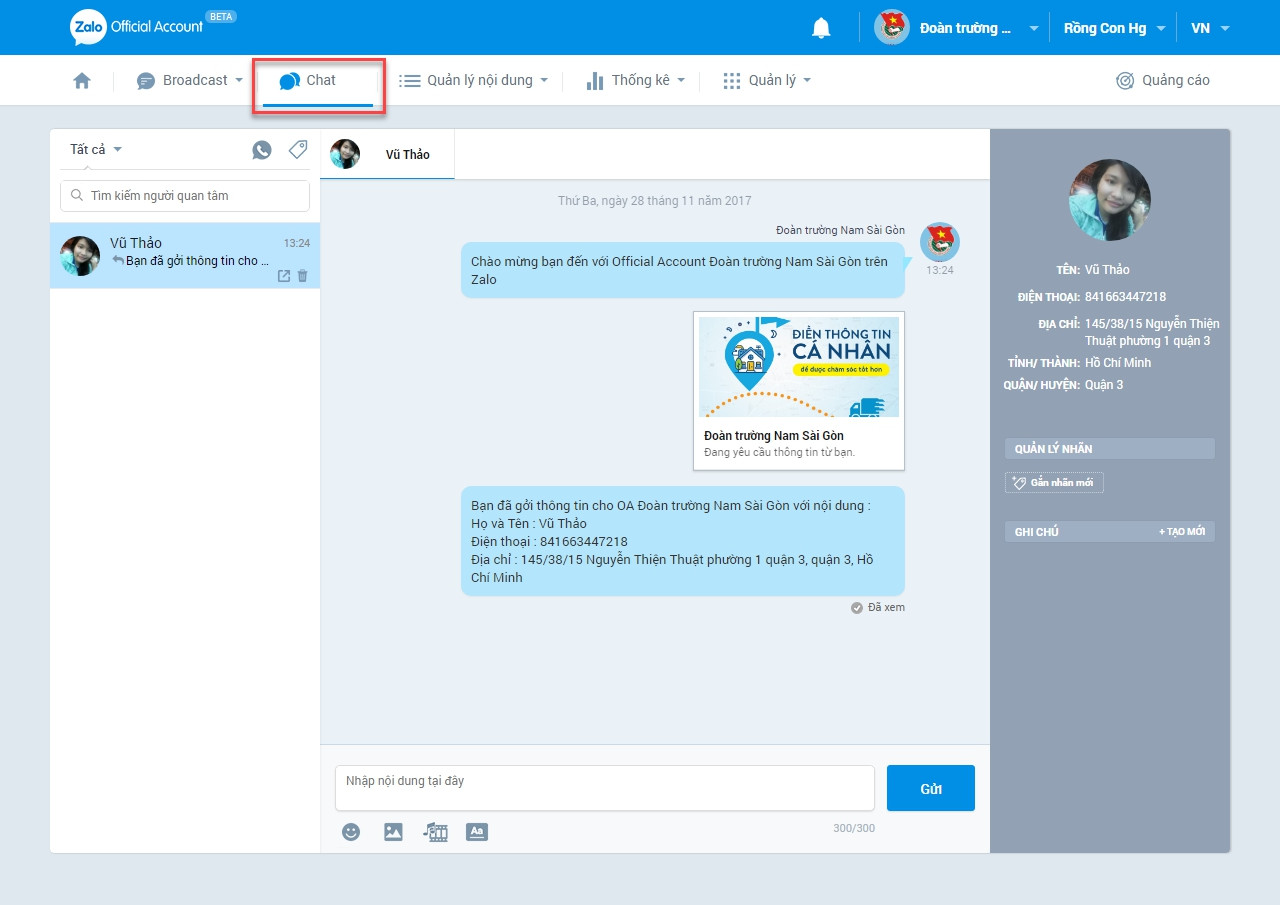Pop out Vũ Thảo conversation in new window
The width and height of the screenshot is (1280, 905).
tap(284, 276)
